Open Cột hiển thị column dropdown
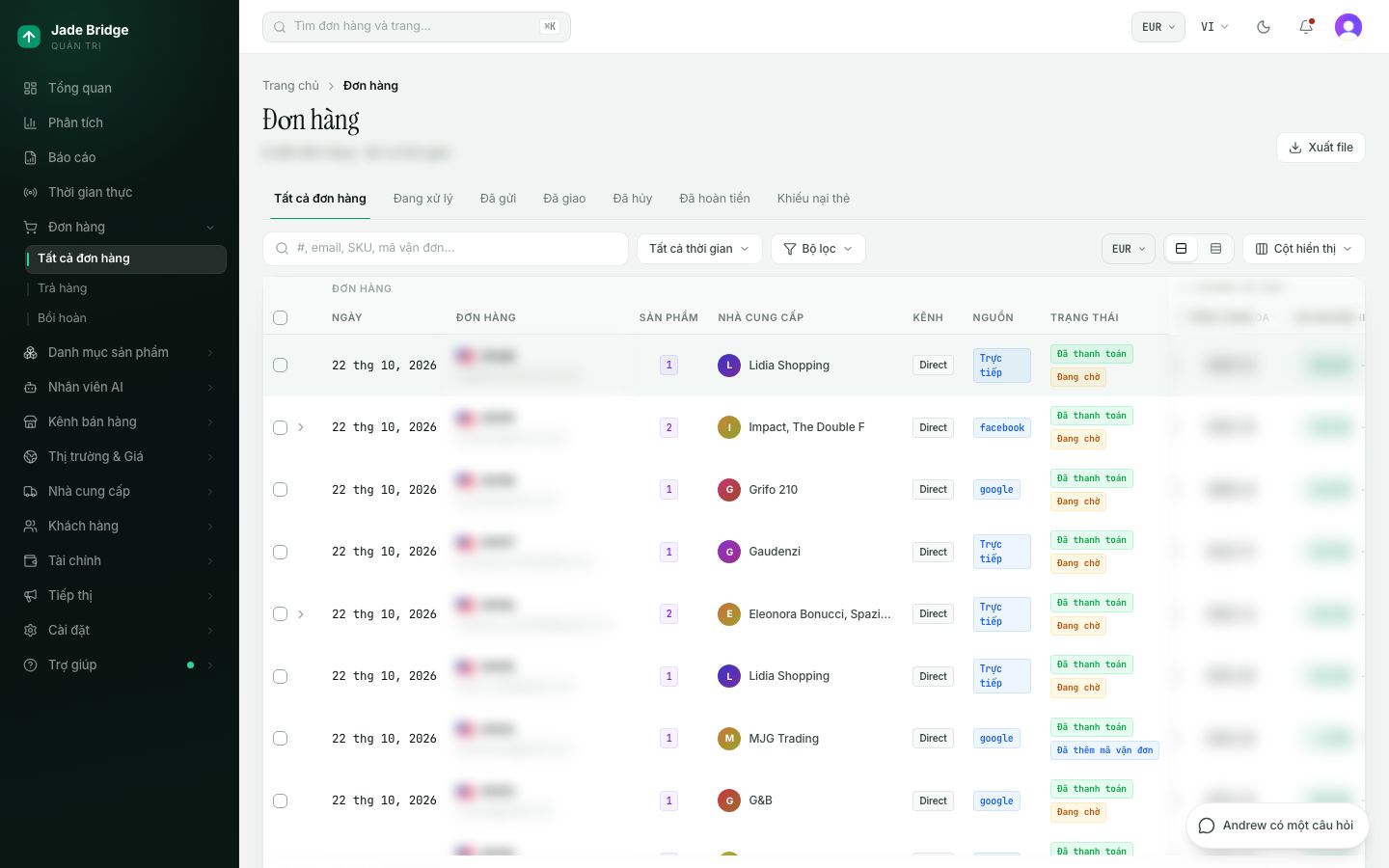The image size is (1389, 868). (1303, 249)
